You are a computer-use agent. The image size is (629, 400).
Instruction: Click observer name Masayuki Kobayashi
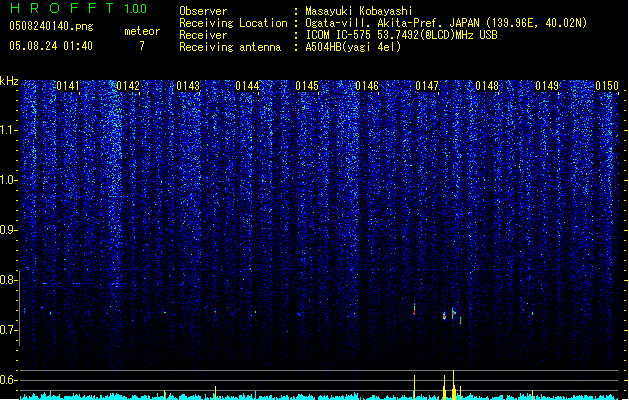click(x=359, y=11)
